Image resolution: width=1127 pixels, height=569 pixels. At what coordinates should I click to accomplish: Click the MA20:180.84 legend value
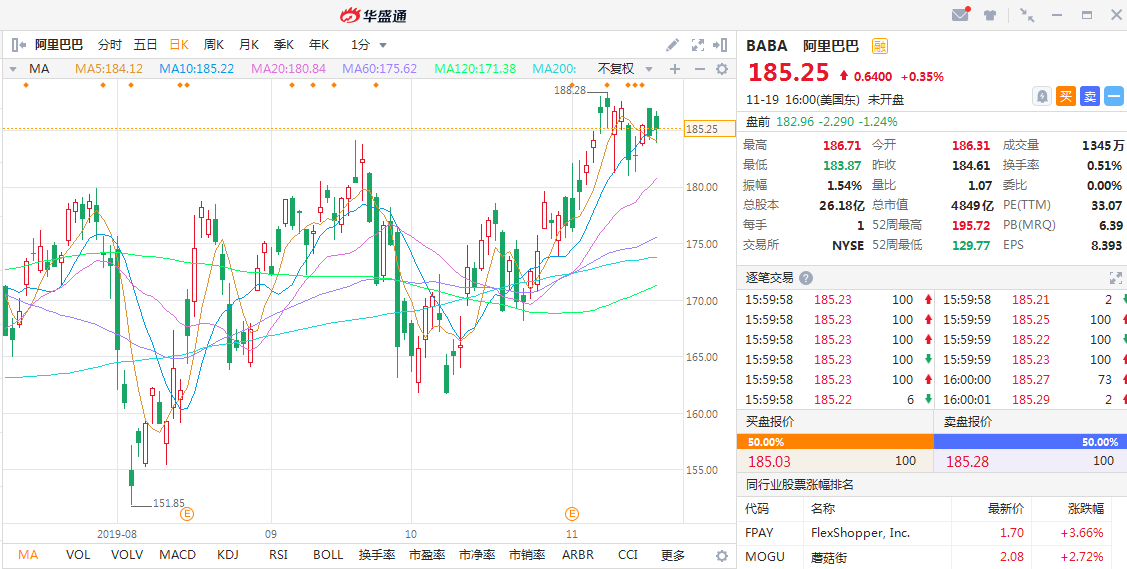click(x=288, y=69)
